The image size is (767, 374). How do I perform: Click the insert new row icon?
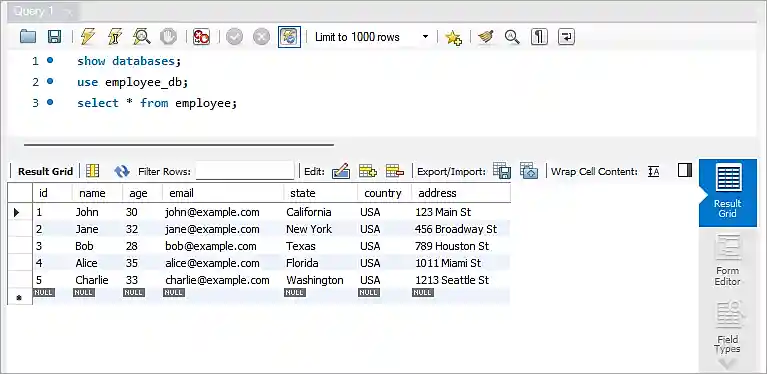(368, 171)
